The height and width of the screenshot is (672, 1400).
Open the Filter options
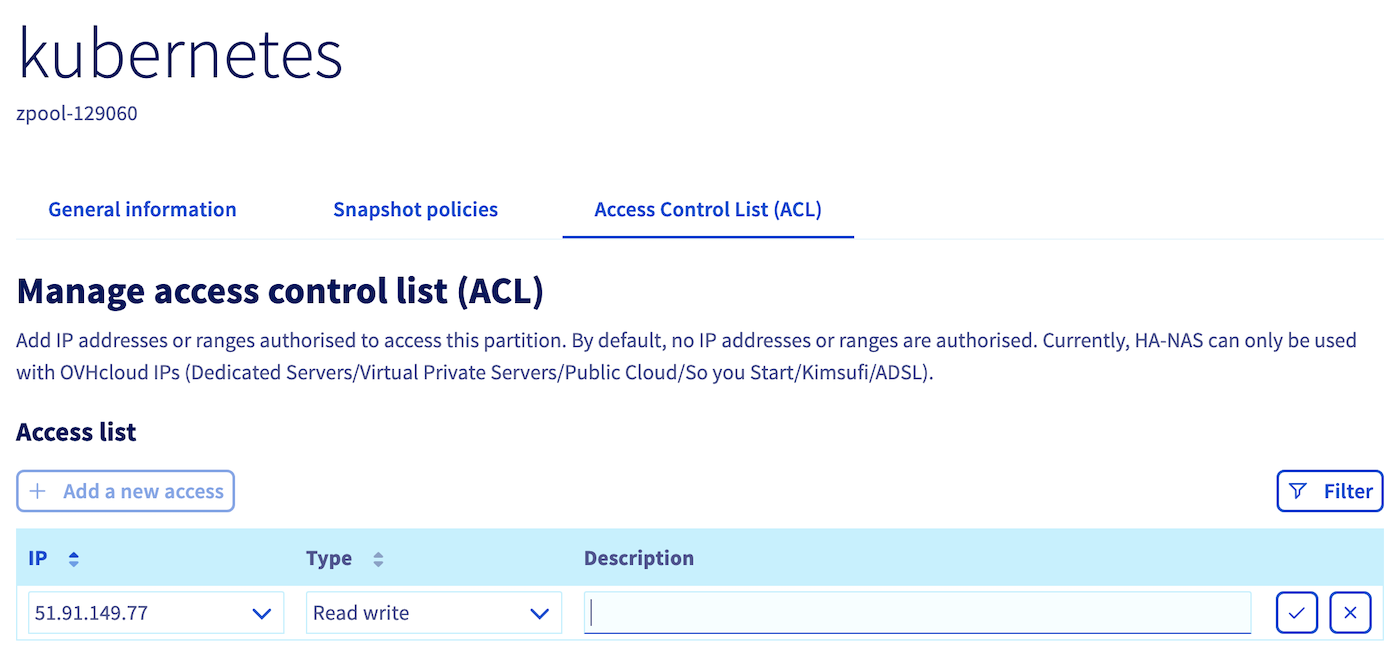[1330, 491]
